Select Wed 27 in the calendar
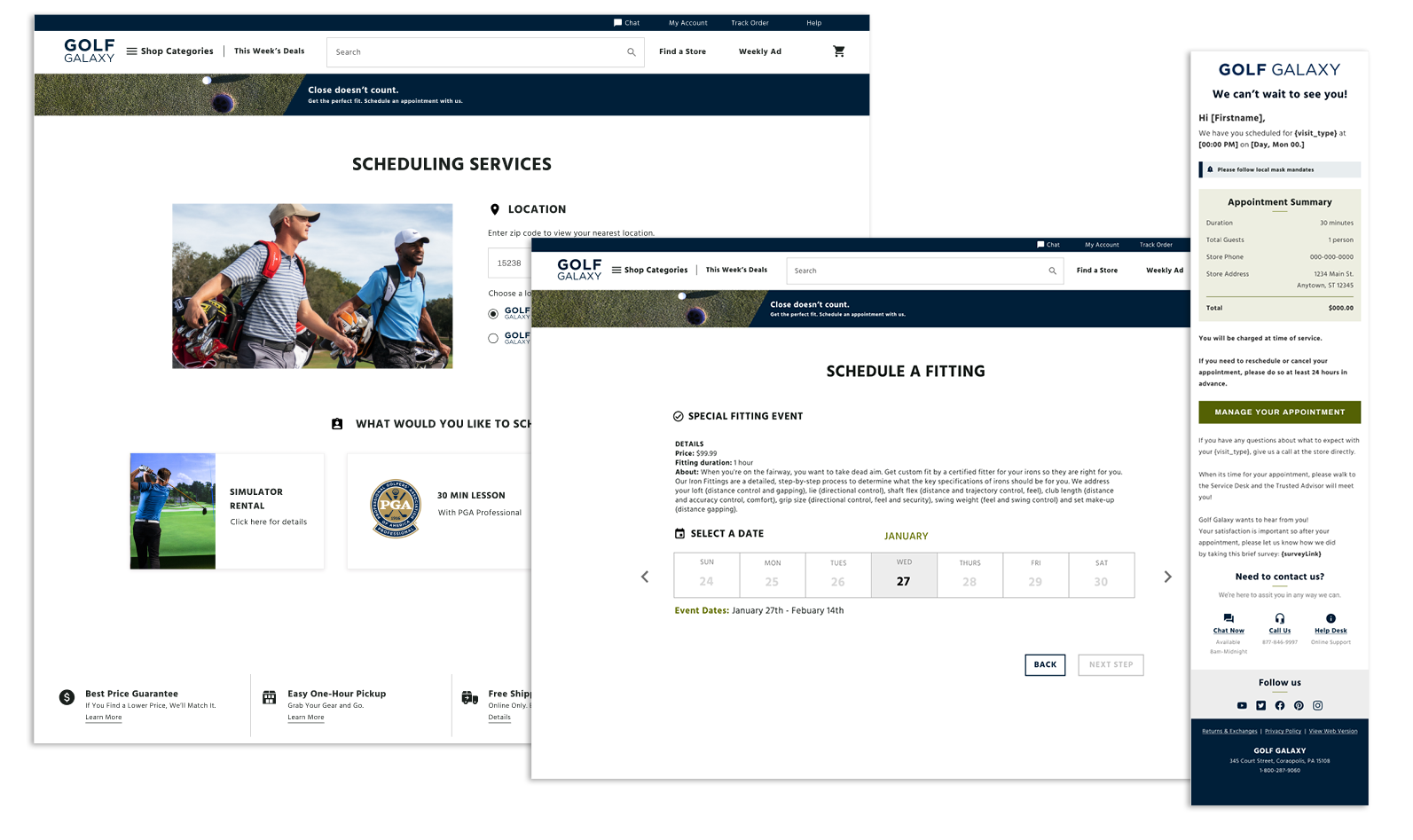 [x=904, y=575]
